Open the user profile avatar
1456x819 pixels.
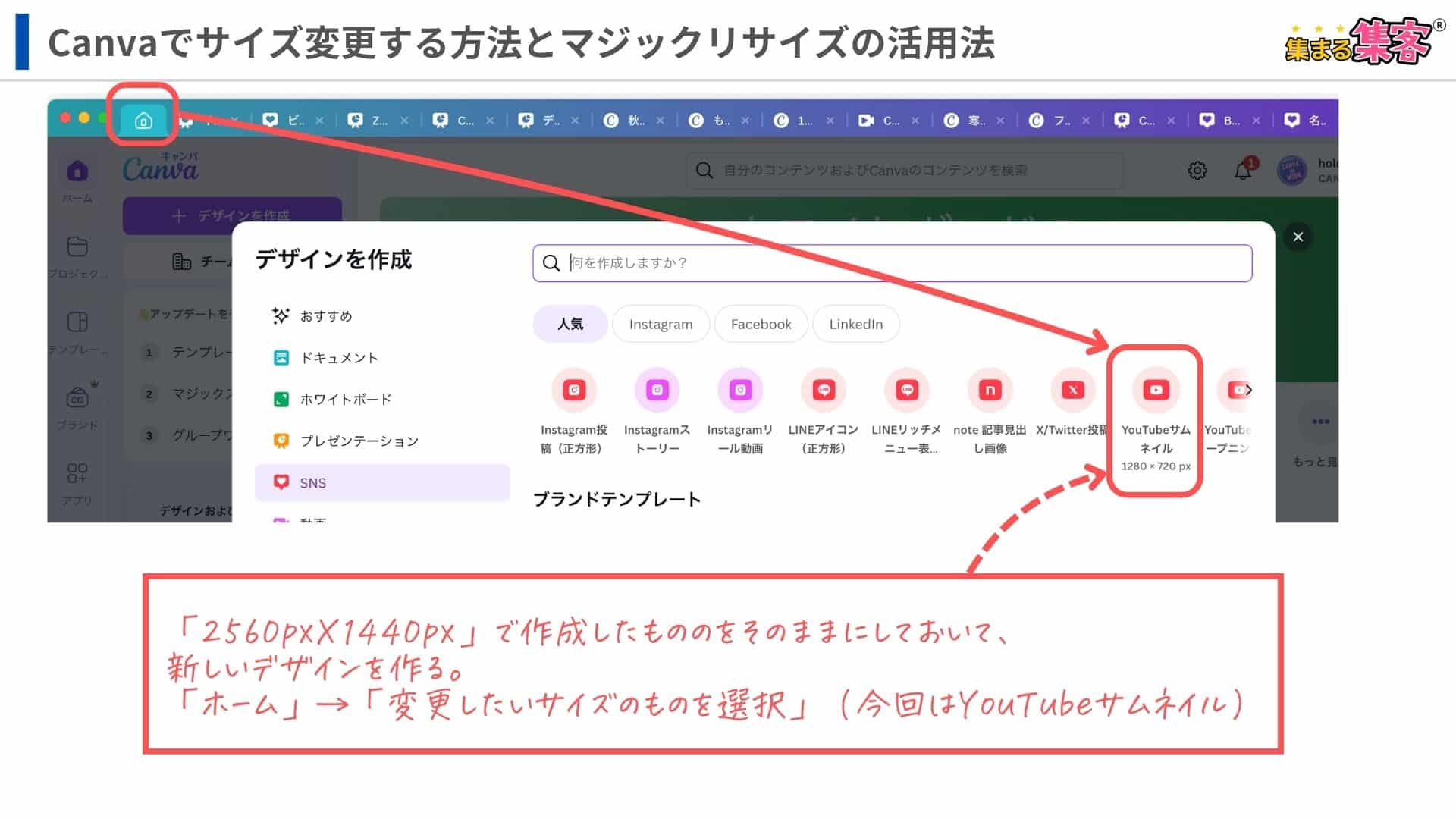click(1291, 171)
